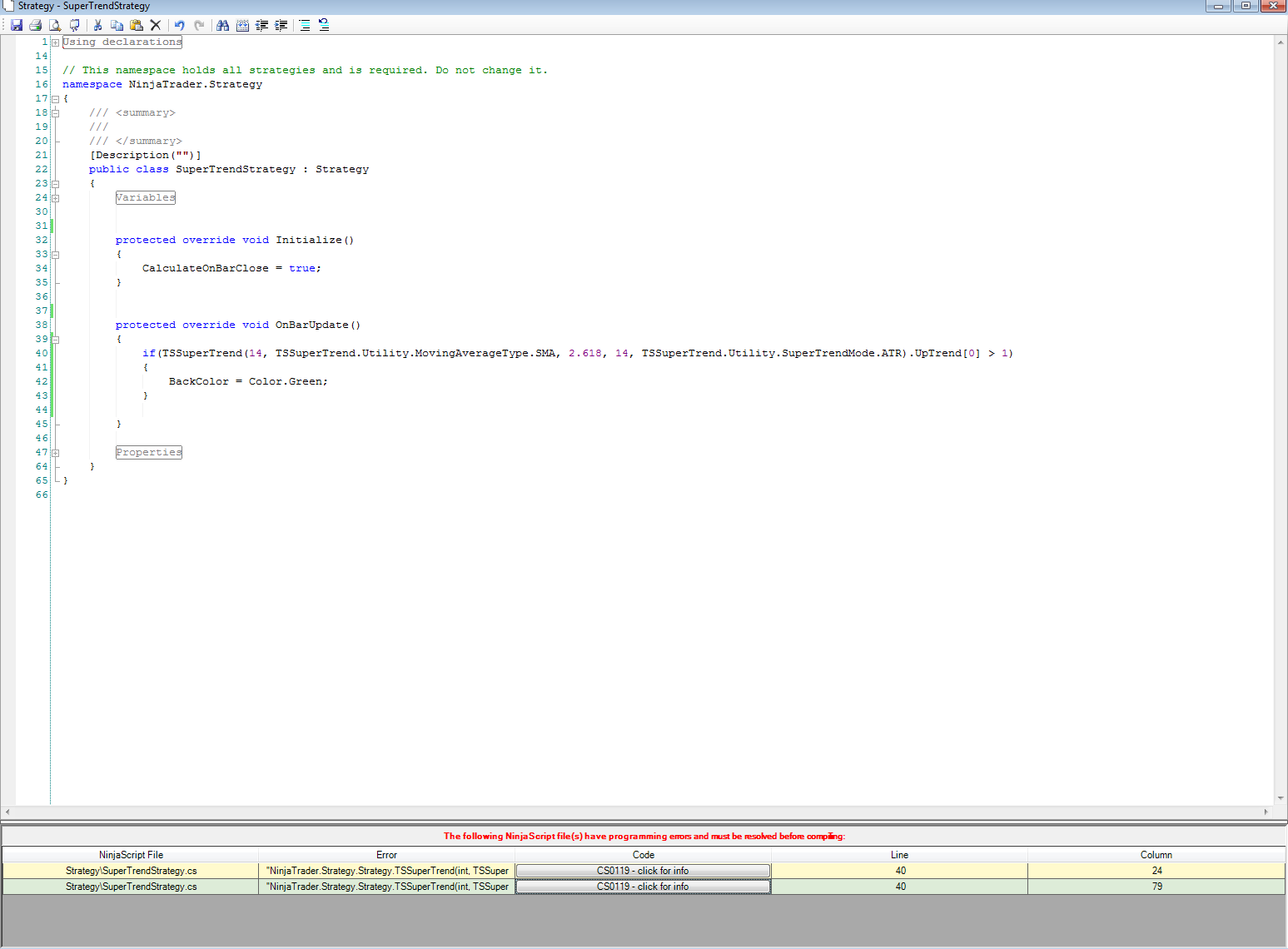The width and height of the screenshot is (1288, 949).
Task: Click the Copy icon
Action: pos(117,25)
